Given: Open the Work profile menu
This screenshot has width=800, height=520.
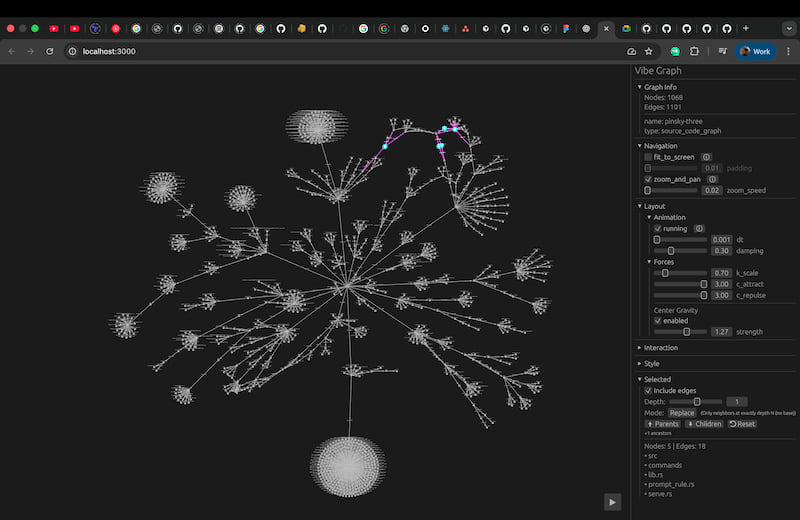Looking at the screenshot, I should pyautogui.click(x=755, y=51).
